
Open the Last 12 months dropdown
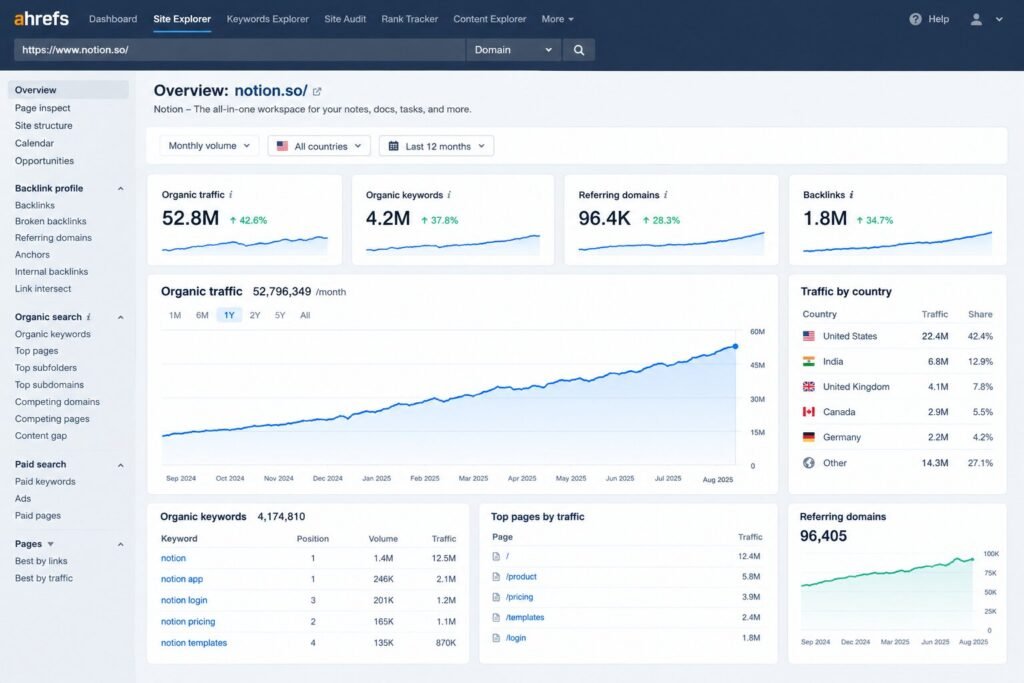click(x=436, y=146)
